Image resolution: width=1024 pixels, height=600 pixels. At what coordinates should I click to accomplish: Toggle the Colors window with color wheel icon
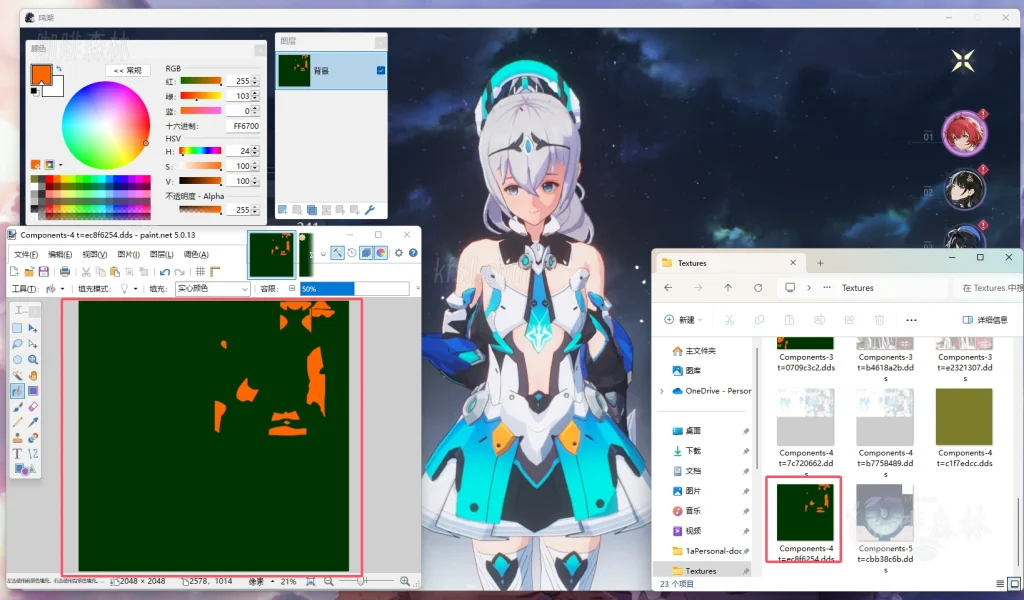380,252
